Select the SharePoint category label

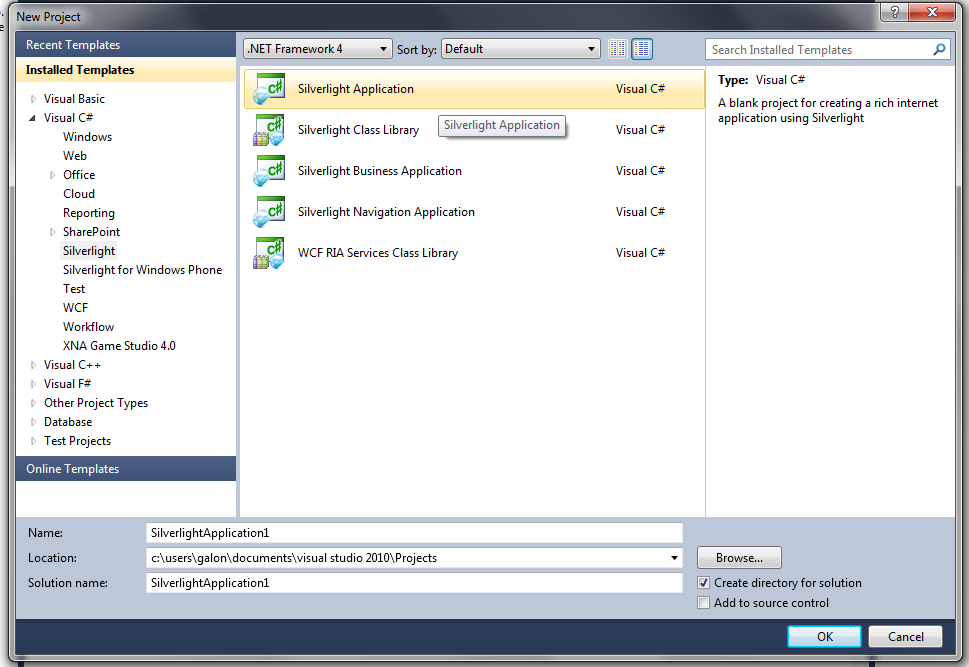coord(91,232)
